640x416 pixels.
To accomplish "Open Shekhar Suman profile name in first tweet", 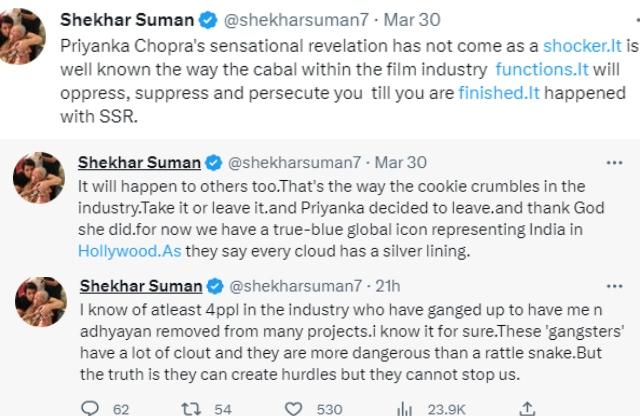I will pos(144,18).
